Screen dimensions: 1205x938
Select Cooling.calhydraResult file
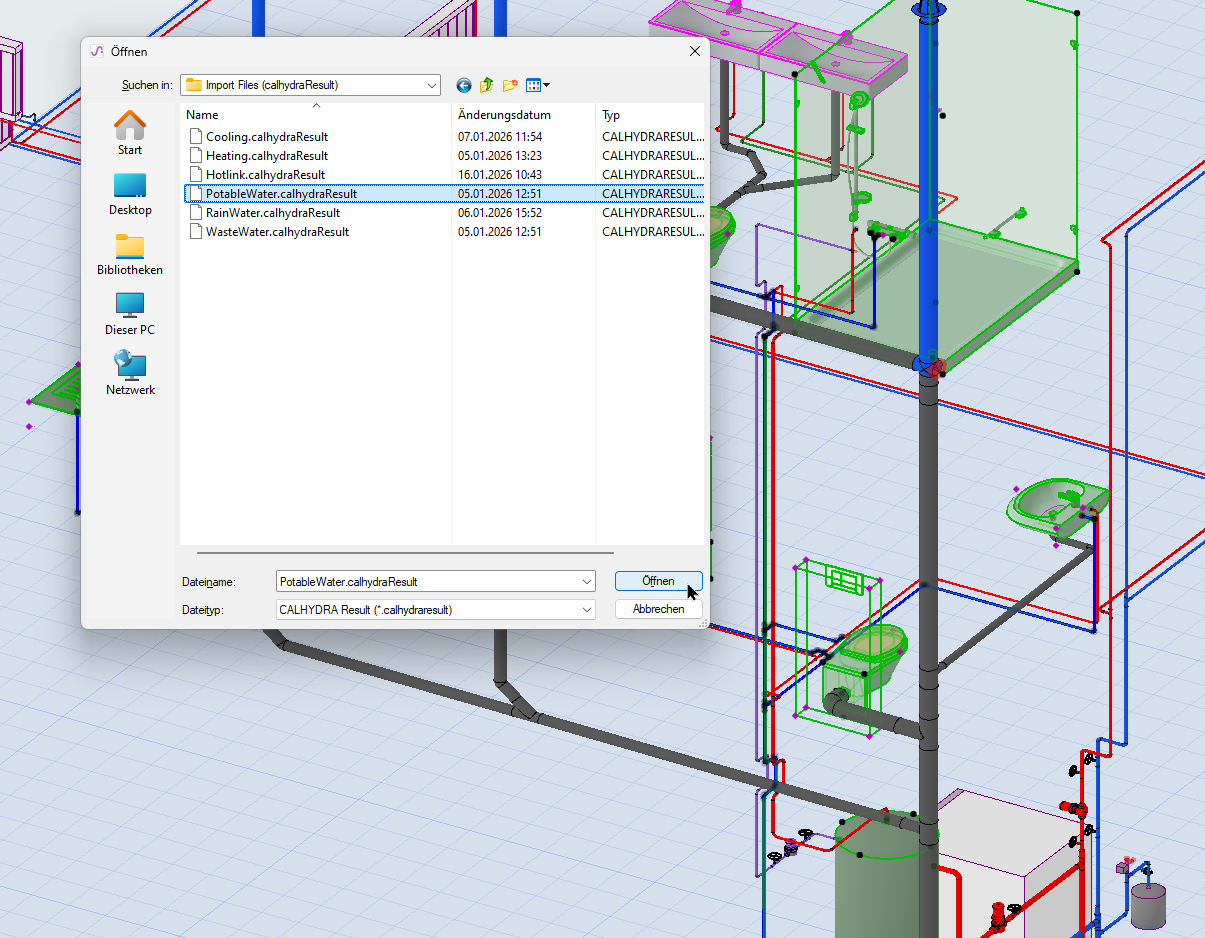point(266,137)
